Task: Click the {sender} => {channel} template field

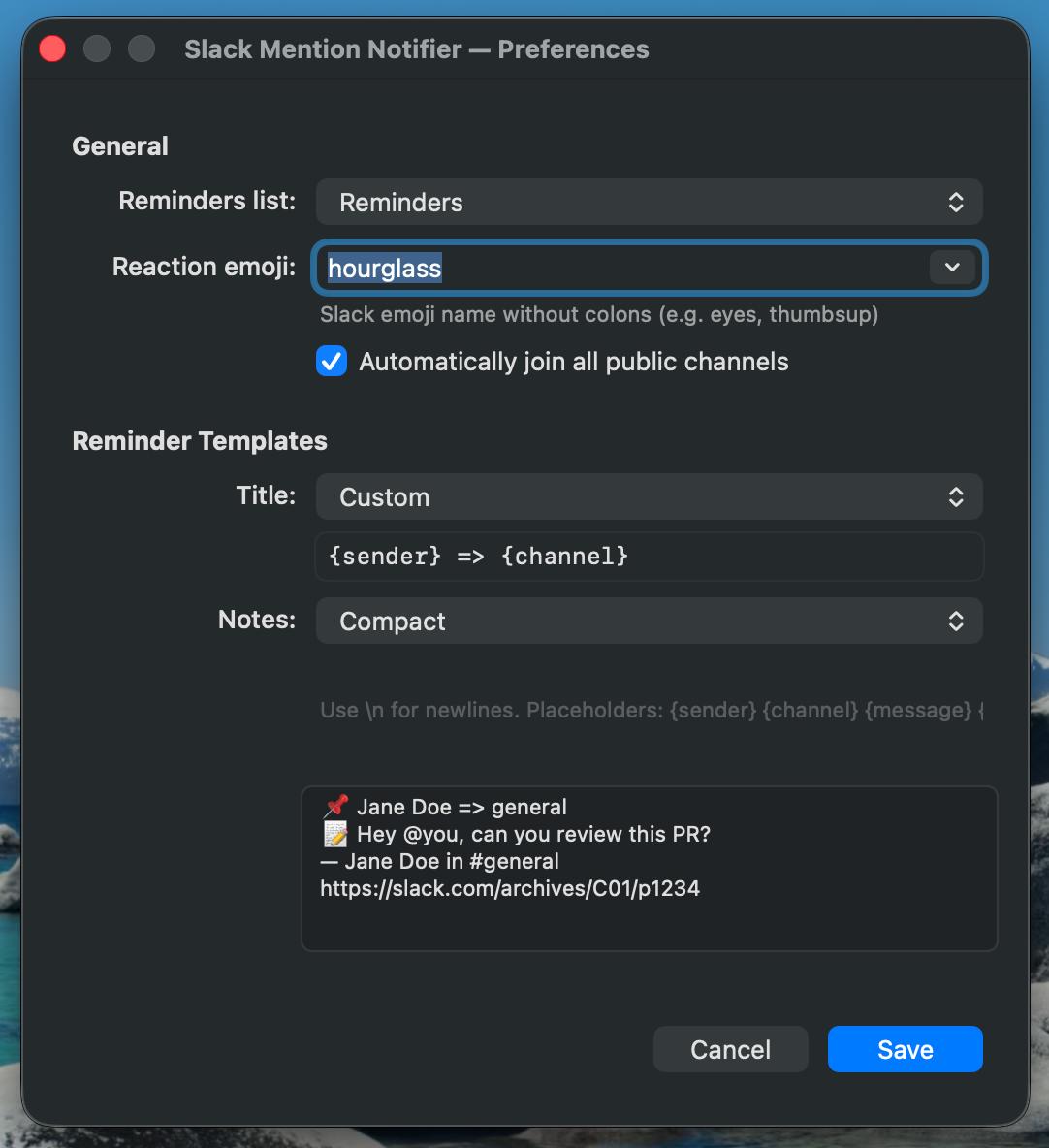Action: (650, 556)
